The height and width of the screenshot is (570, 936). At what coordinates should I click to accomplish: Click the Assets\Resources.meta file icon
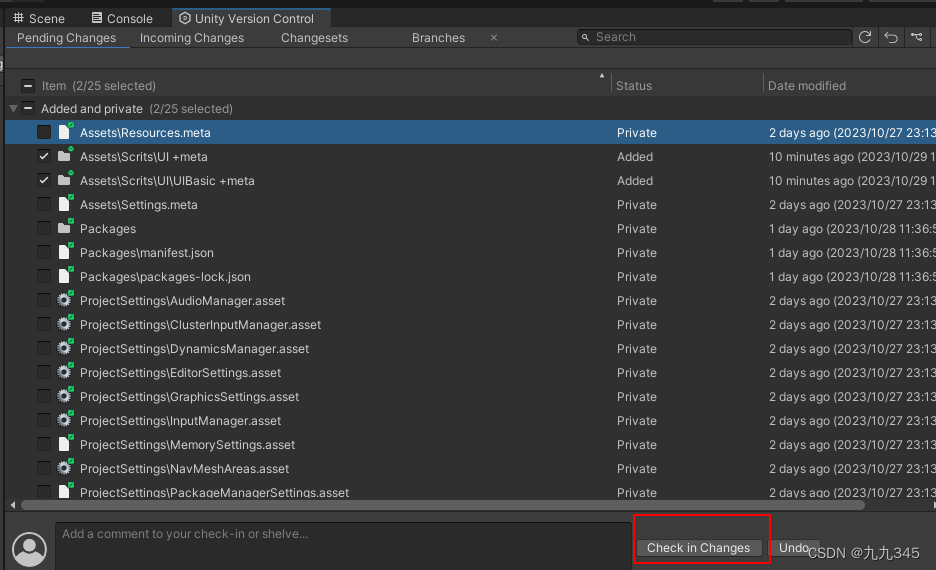(65, 132)
